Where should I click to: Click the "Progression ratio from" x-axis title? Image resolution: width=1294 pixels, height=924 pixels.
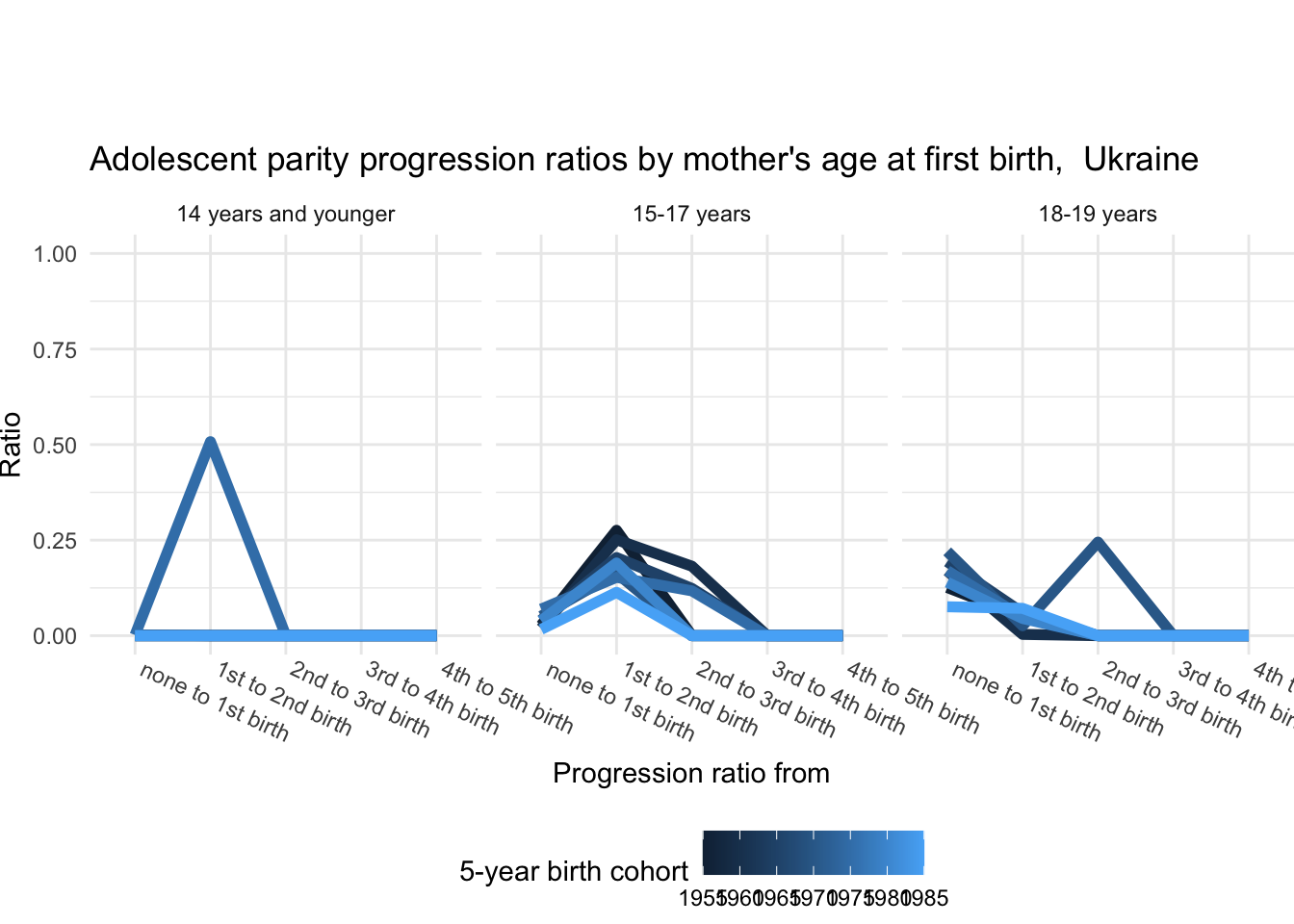point(690,774)
